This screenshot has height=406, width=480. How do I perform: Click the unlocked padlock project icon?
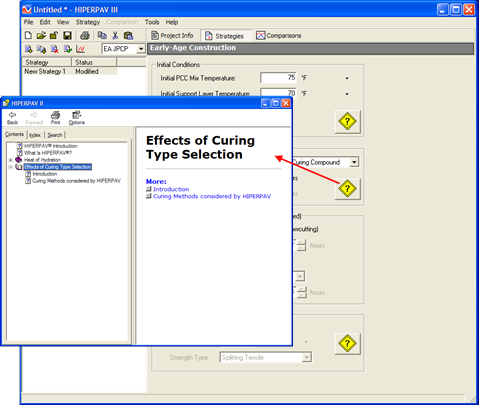pyautogui.click(x=54, y=35)
